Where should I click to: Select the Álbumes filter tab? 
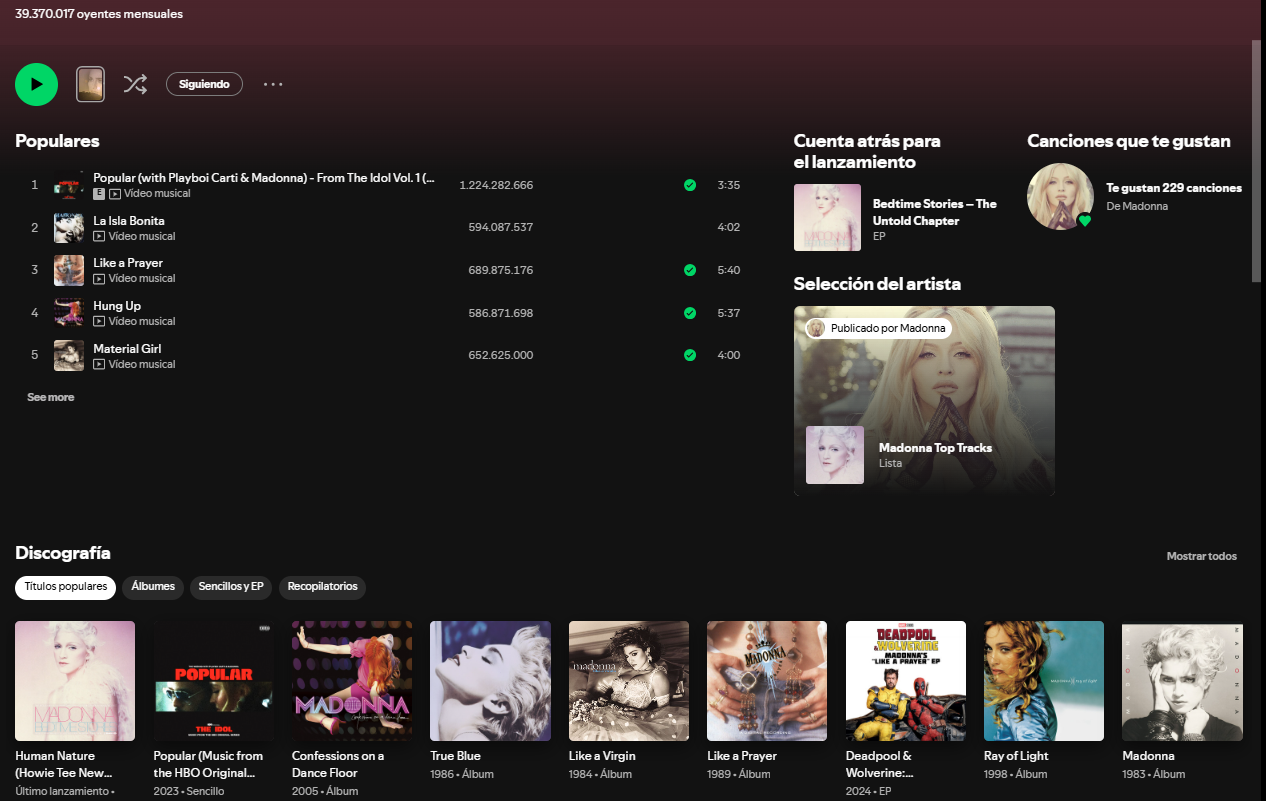pos(153,587)
